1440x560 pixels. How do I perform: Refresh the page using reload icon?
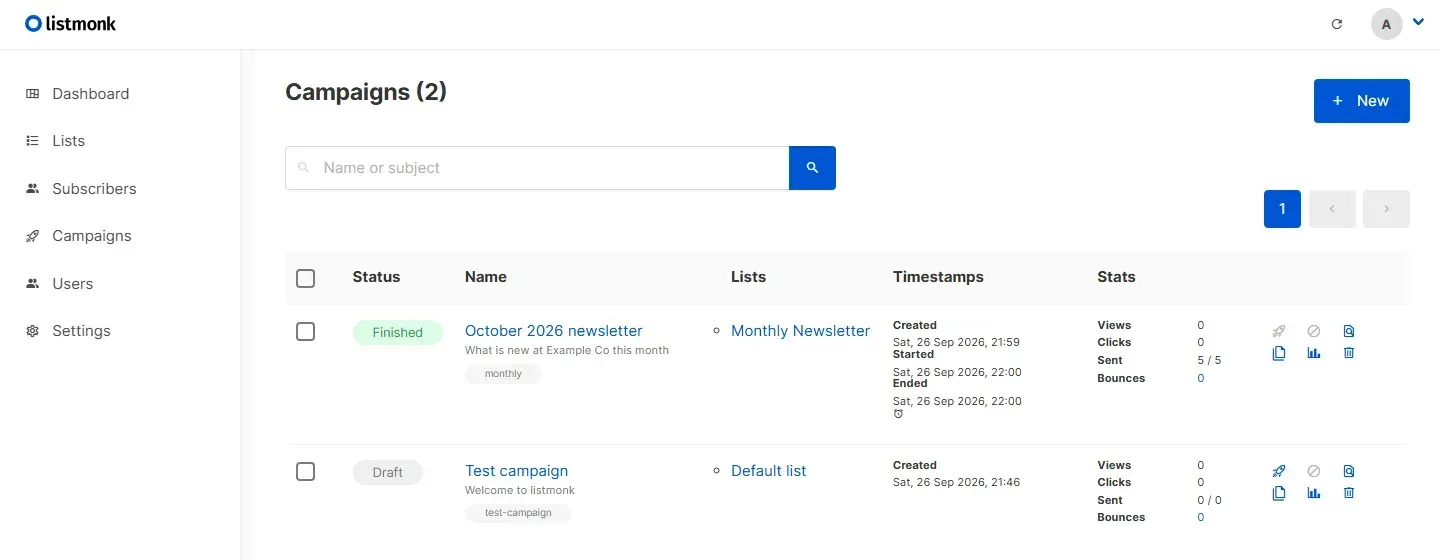point(1337,24)
